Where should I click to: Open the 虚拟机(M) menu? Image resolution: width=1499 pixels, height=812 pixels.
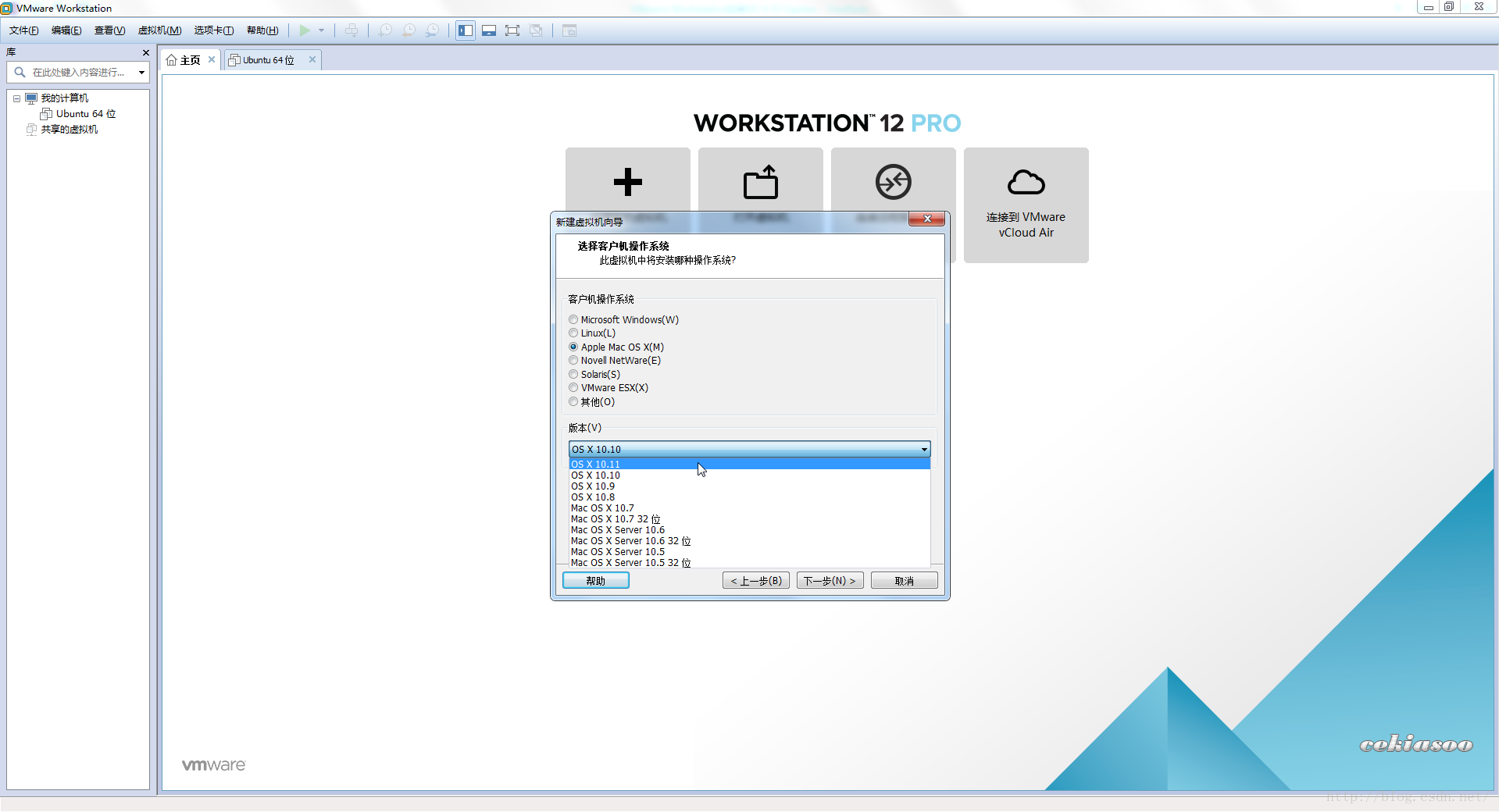coord(159,30)
